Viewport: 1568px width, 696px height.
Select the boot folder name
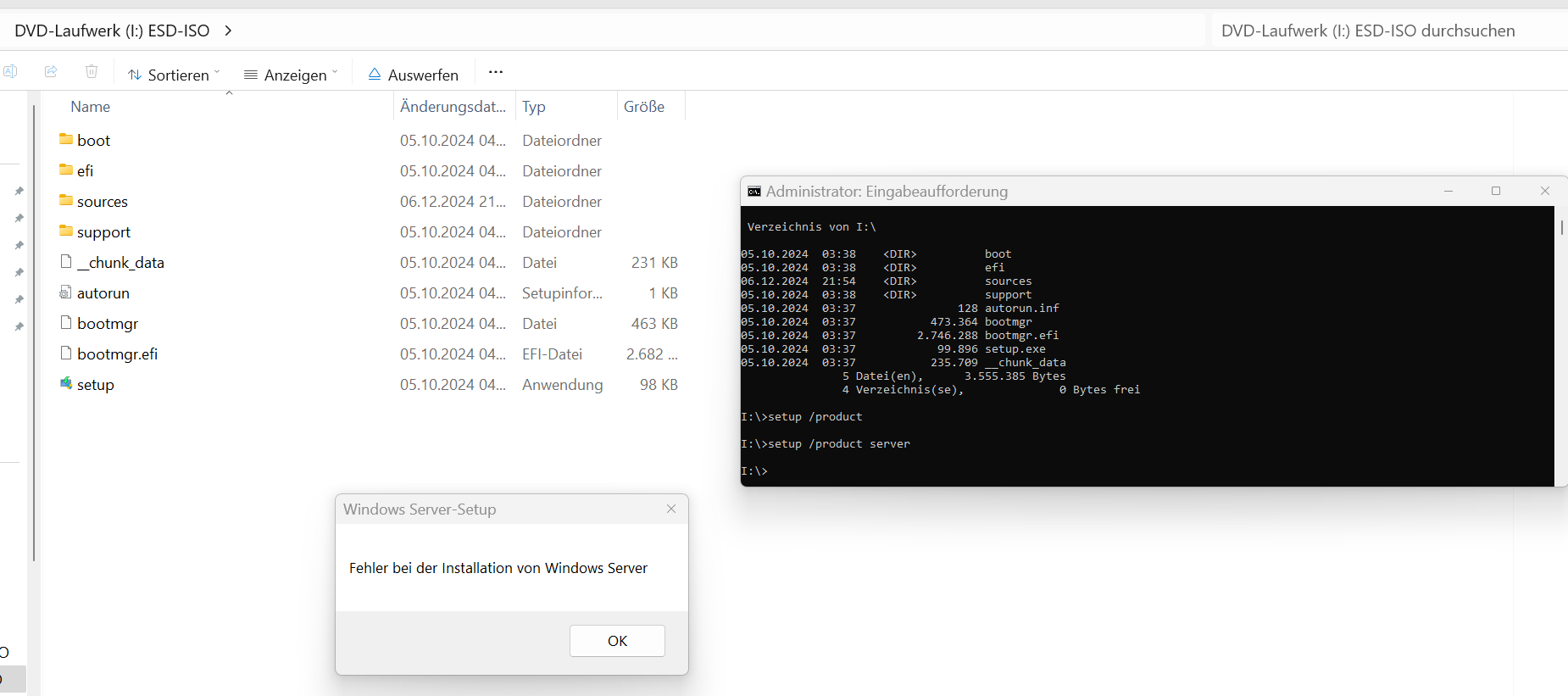coord(94,141)
